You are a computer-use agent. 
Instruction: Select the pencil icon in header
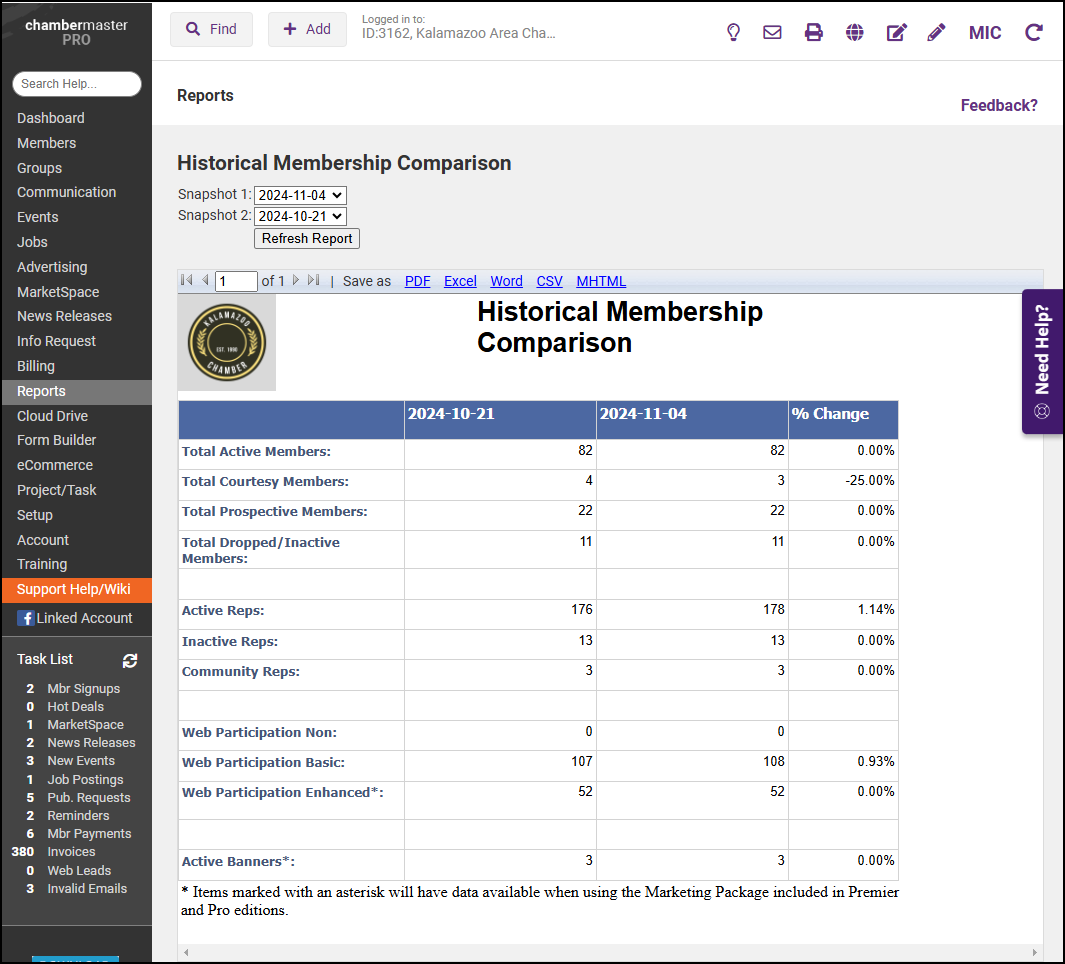(936, 32)
